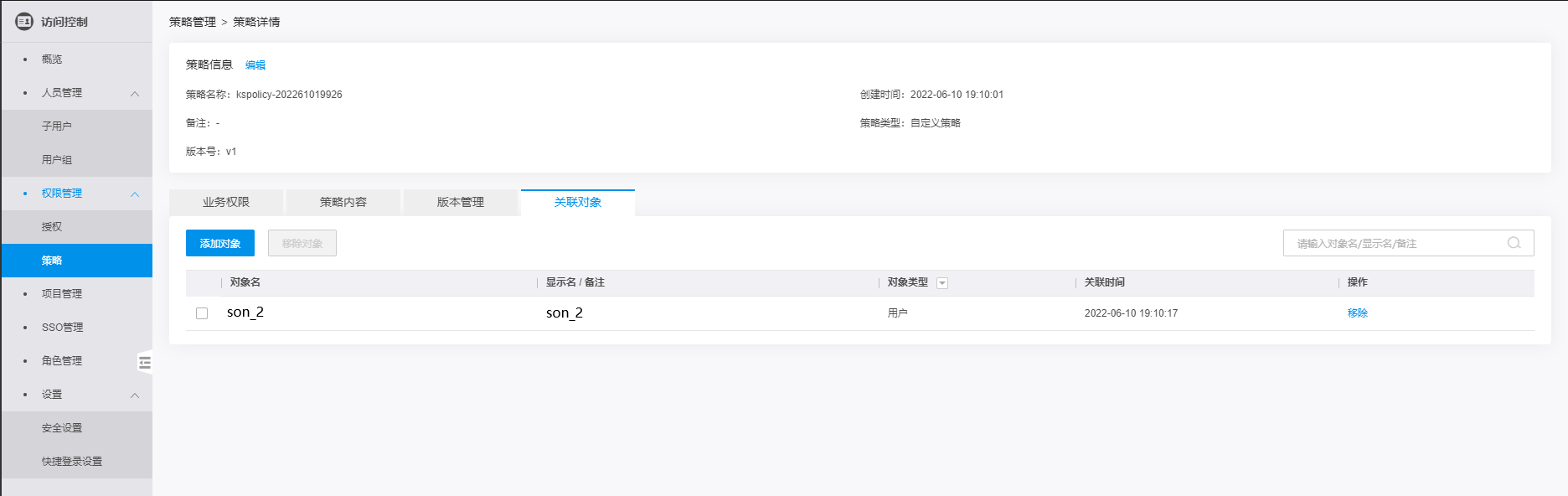Collapse the 权限管理 menu chevron
The height and width of the screenshot is (496, 1568).
coord(135,194)
